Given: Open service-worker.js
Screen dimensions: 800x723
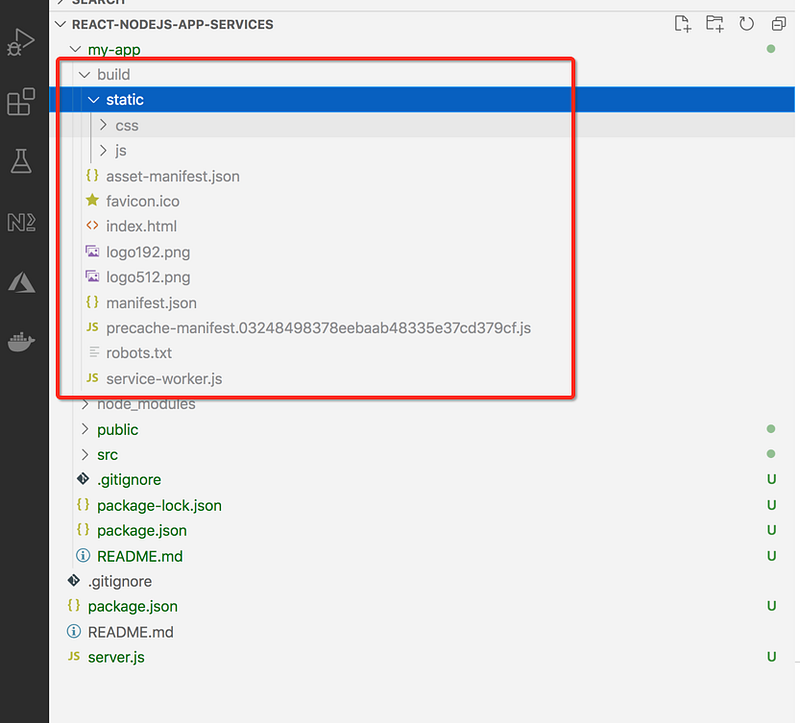Looking at the screenshot, I should 164,379.
